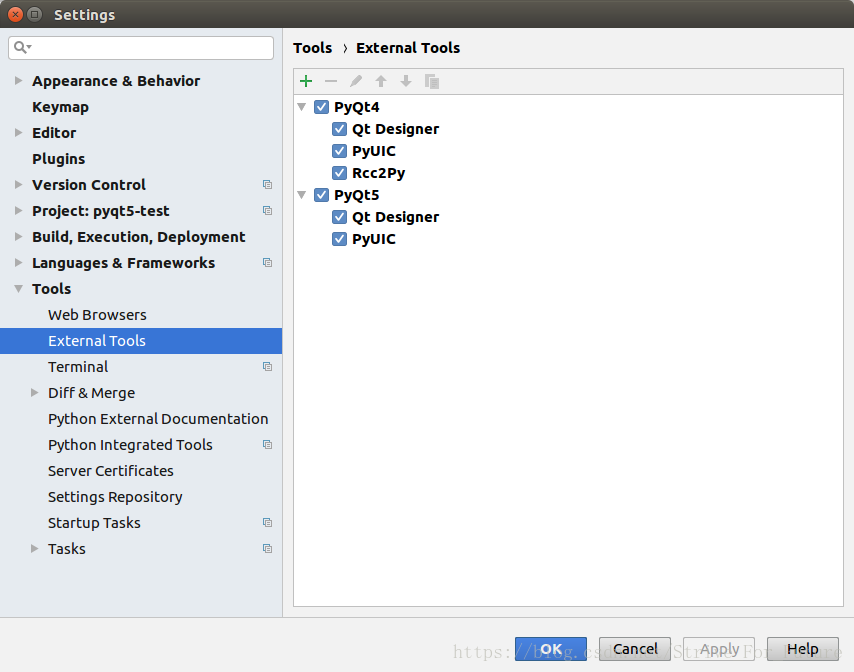
Task: Move selected tool up with arrow icon
Action: point(381,82)
